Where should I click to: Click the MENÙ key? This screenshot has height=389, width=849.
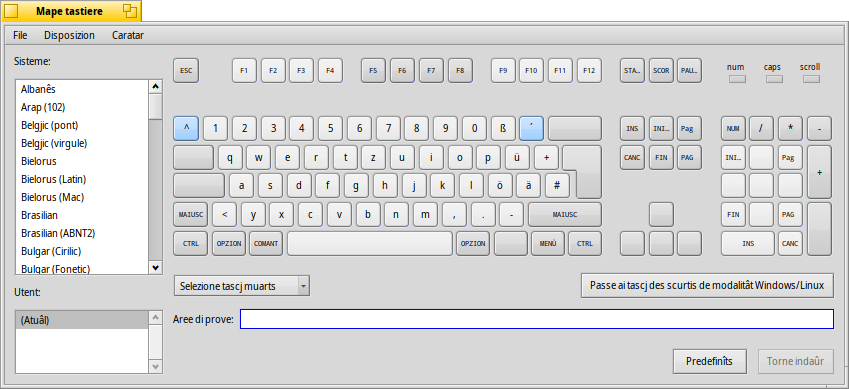[x=548, y=244]
